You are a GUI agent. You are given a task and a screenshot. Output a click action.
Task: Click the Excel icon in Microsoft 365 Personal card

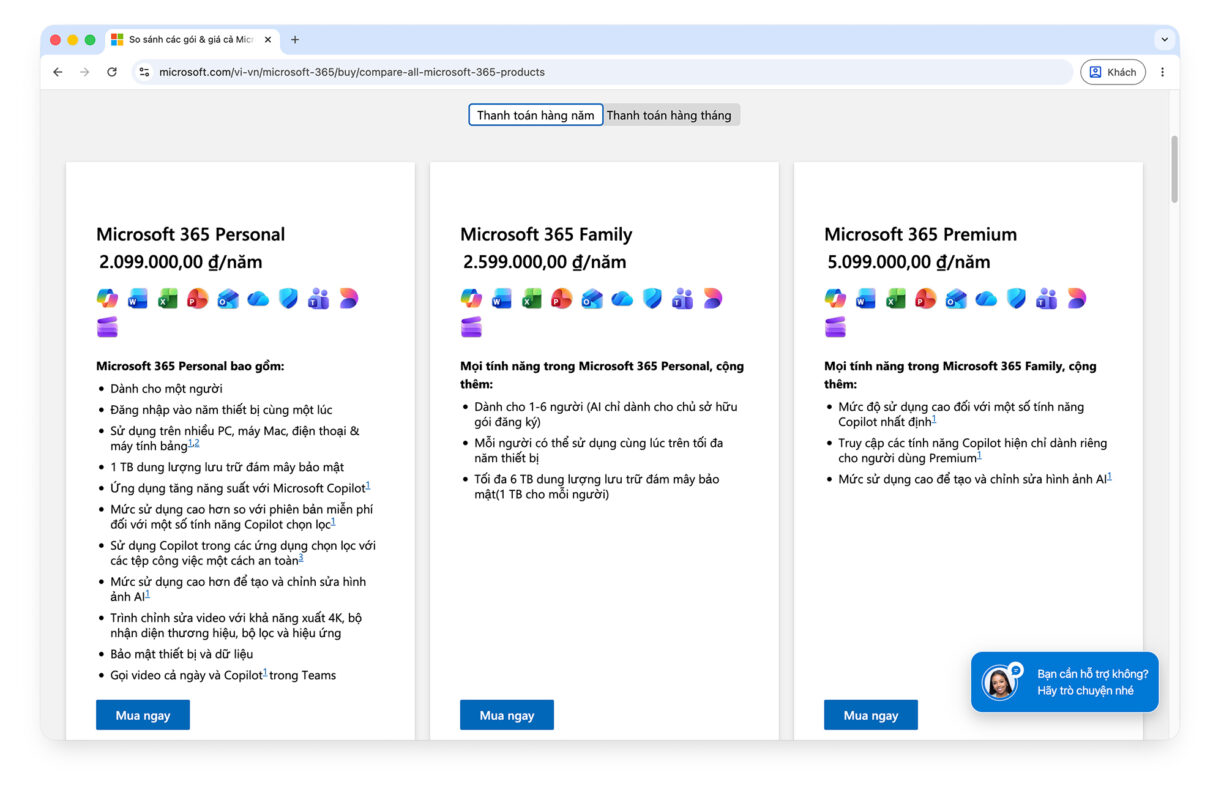click(167, 298)
